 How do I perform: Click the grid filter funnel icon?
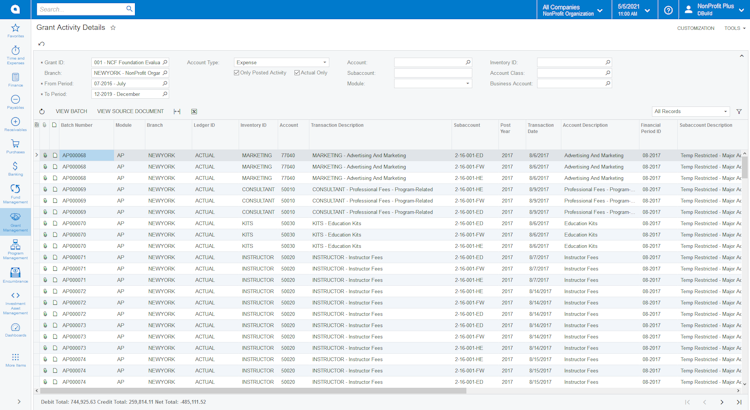tap(739, 112)
